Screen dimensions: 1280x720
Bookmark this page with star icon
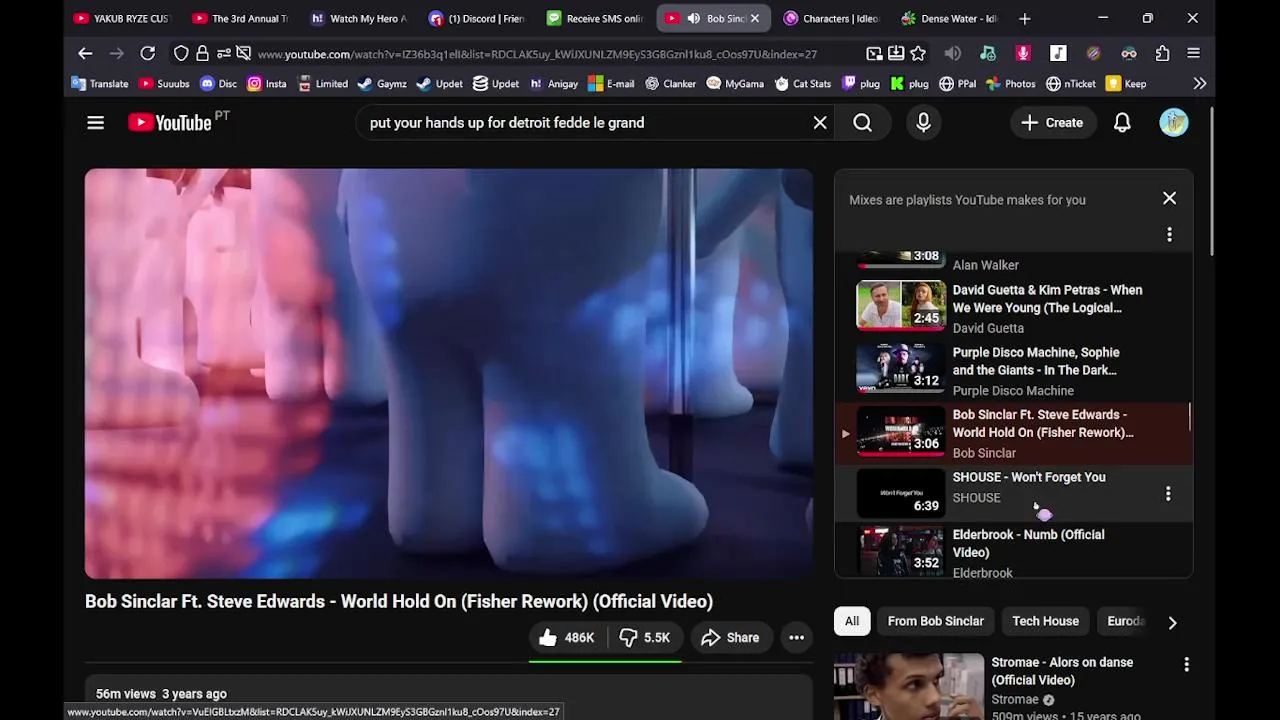pyautogui.click(x=918, y=54)
